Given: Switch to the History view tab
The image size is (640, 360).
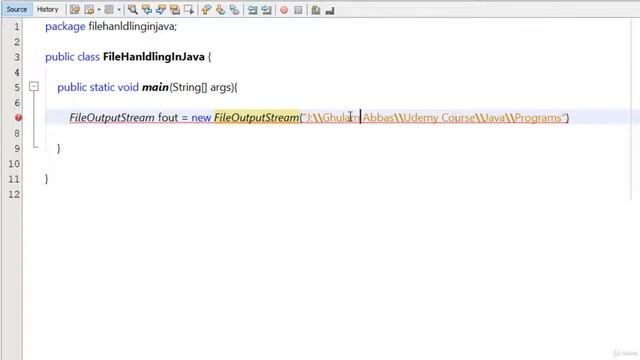Looking at the screenshot, I should pos(47,9).
